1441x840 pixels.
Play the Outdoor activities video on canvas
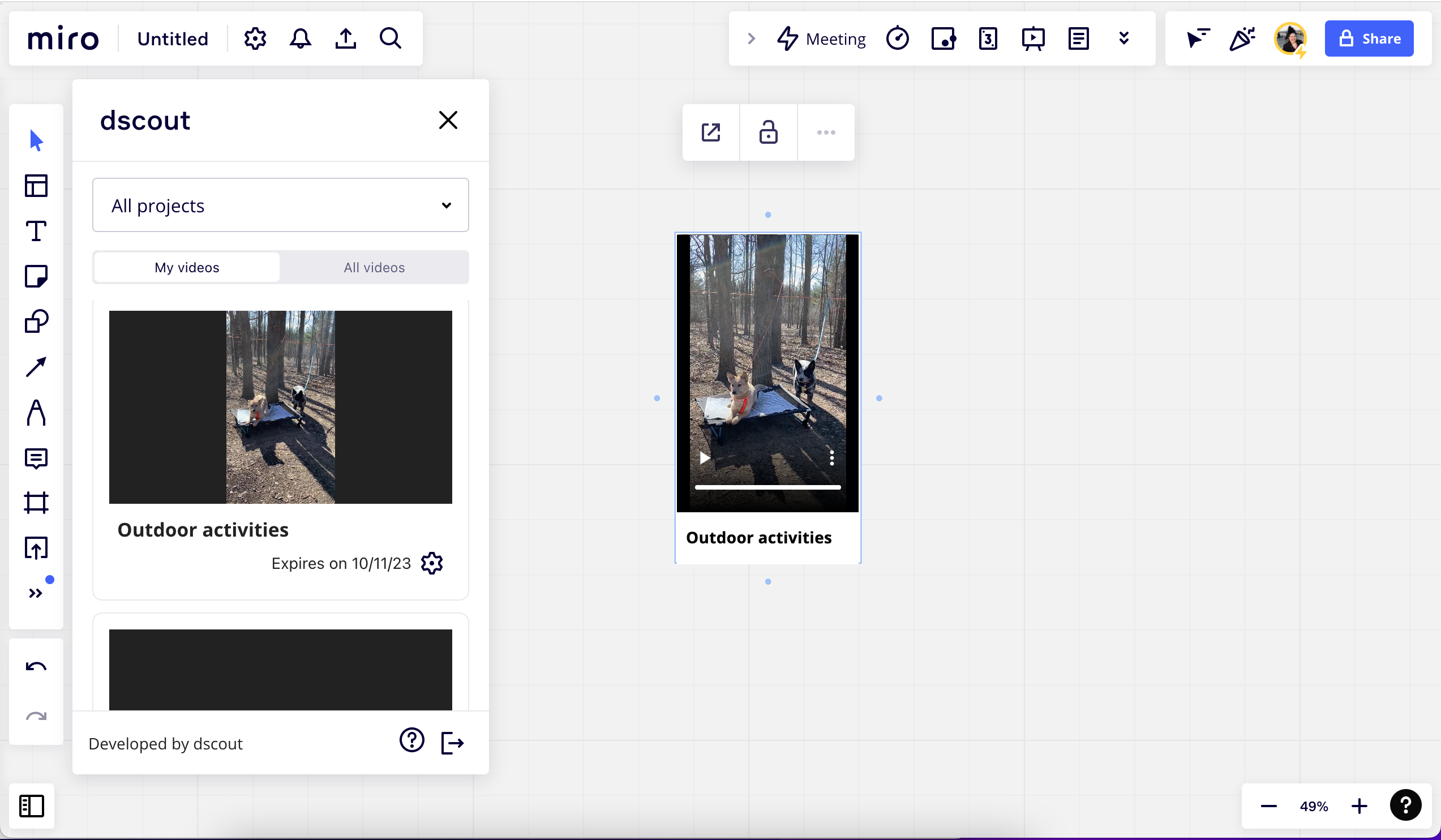click(x=705, y=458)
